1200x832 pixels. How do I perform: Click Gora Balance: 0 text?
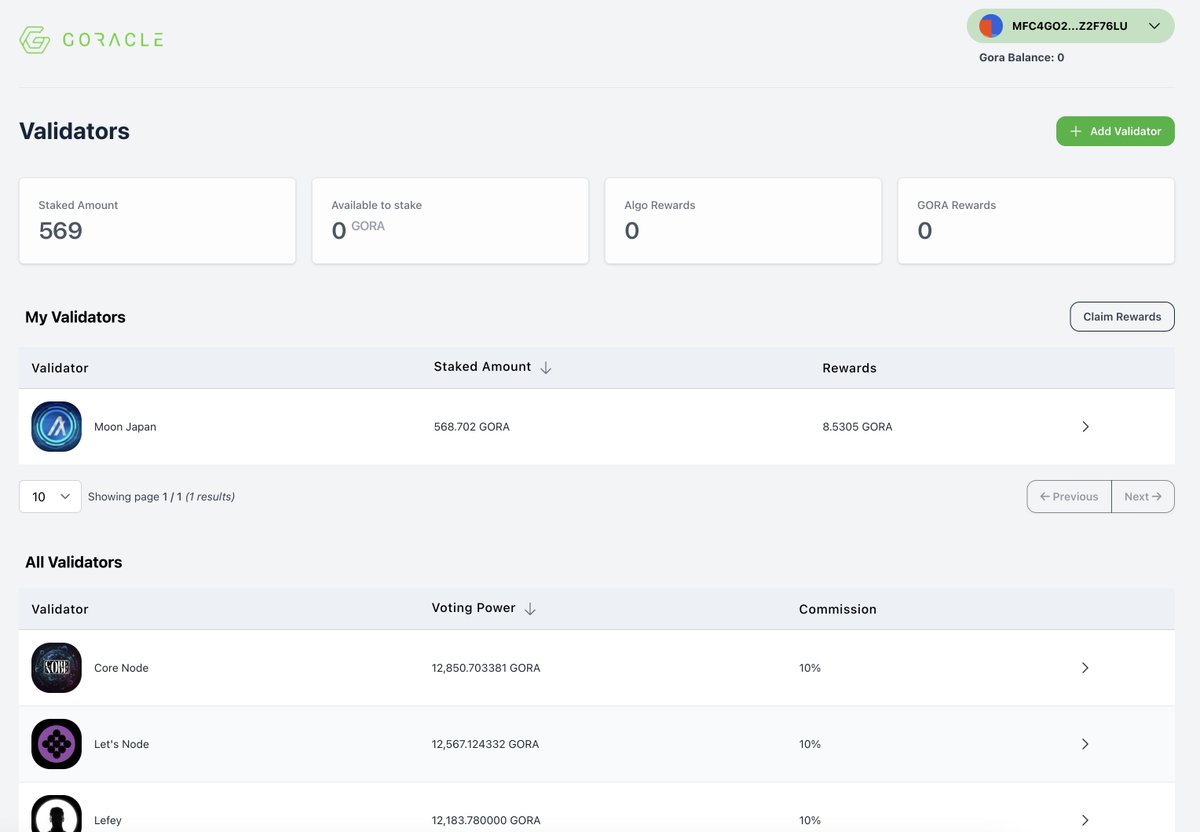pyautogui.click(x=1021, y=58)
